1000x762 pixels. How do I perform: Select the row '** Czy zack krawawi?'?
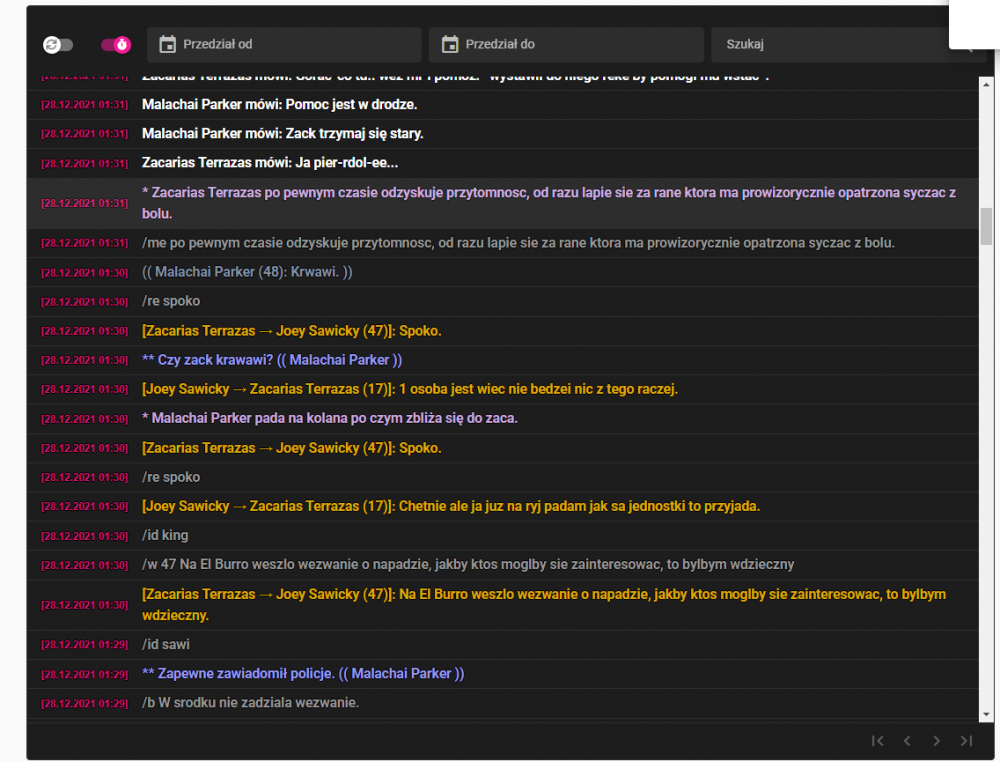coord(503,360)
